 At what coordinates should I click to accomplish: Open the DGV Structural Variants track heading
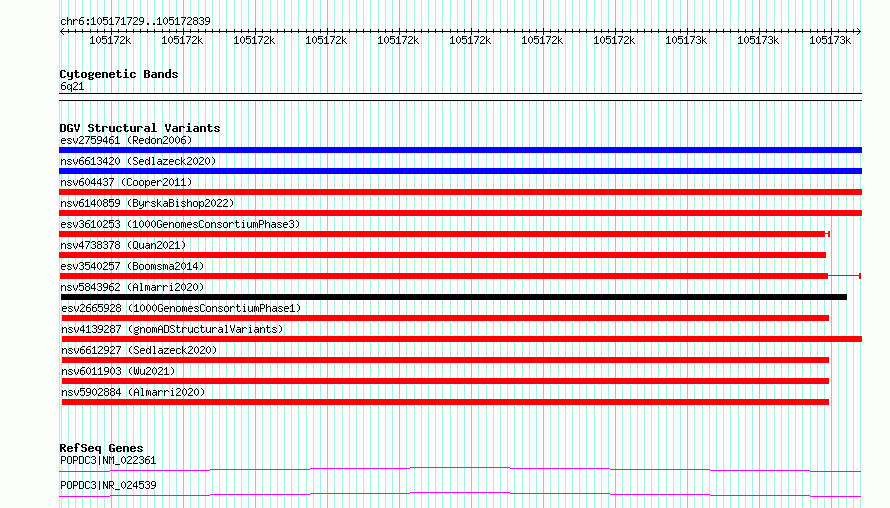(140, 128)
